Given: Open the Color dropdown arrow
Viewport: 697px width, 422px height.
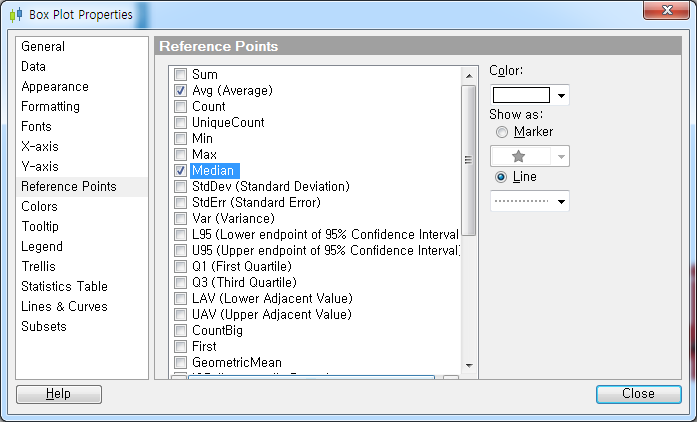Looking at the screenshot, I should (x=561, y=95).
